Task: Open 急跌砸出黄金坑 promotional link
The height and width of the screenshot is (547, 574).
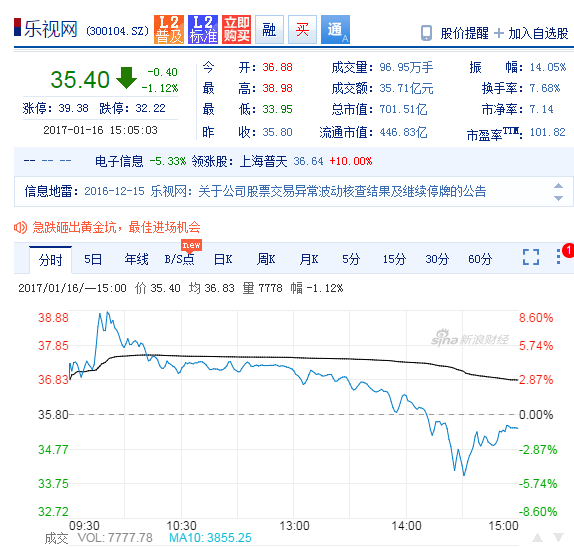Action: (x=116, y=227)
